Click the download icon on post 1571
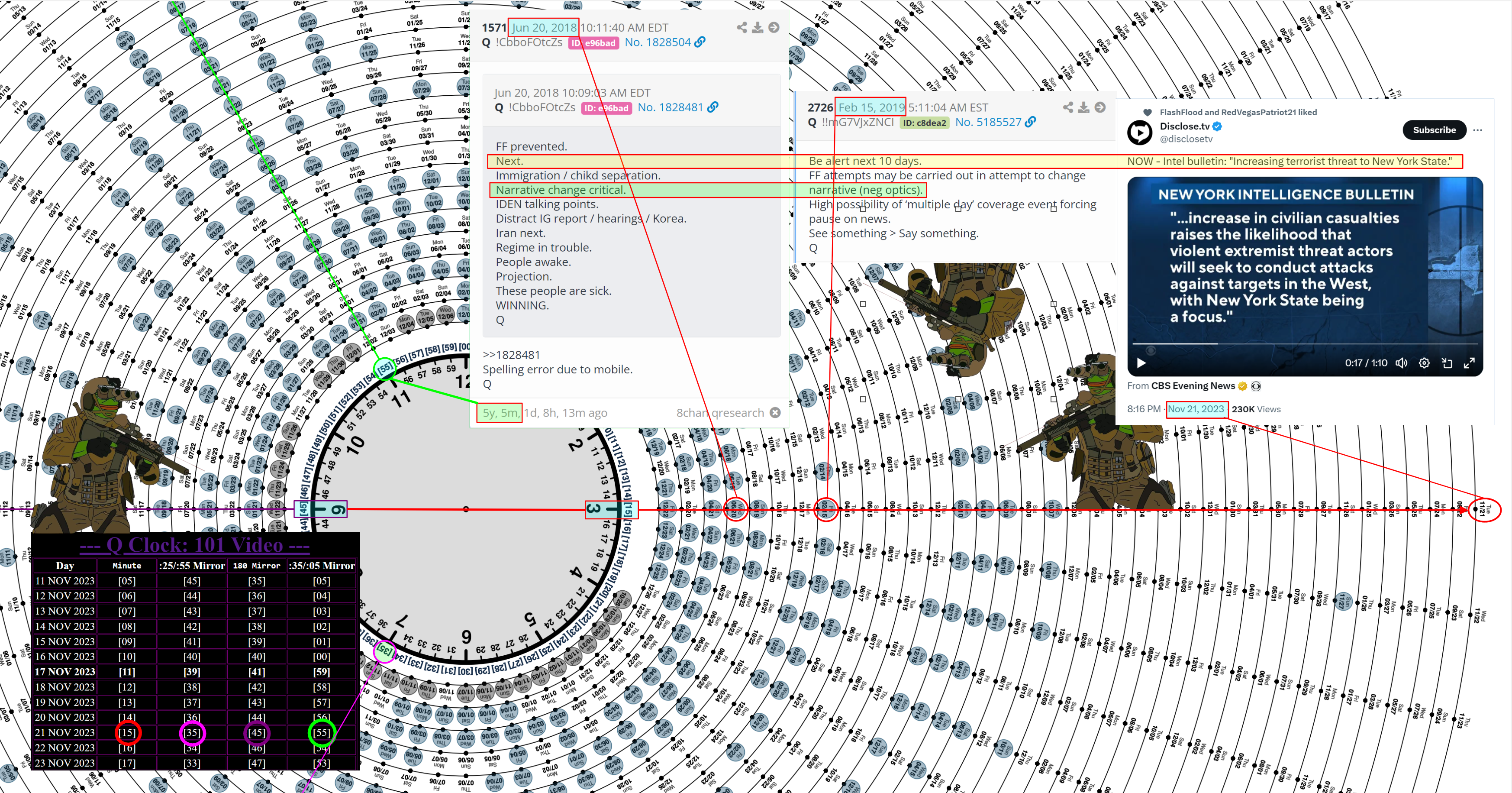Viewport: 1512px width, 793px height. pos(758,28)
